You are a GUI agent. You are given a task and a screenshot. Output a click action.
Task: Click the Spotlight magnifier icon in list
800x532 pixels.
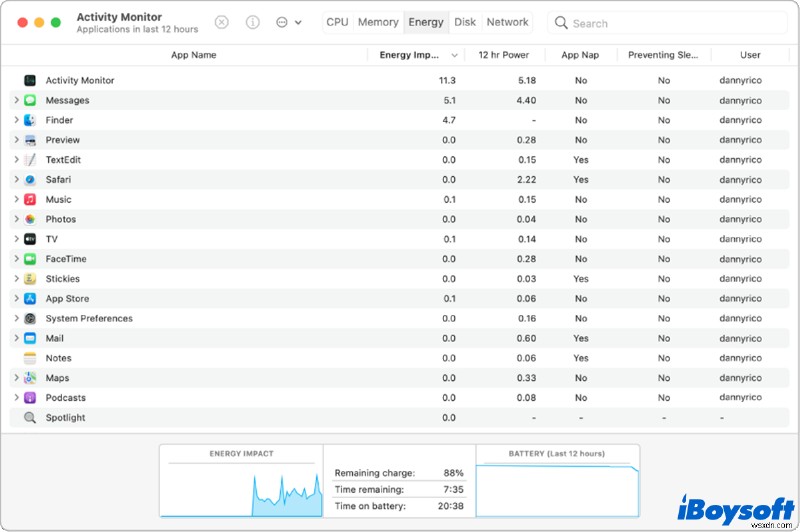click(30, 418)
